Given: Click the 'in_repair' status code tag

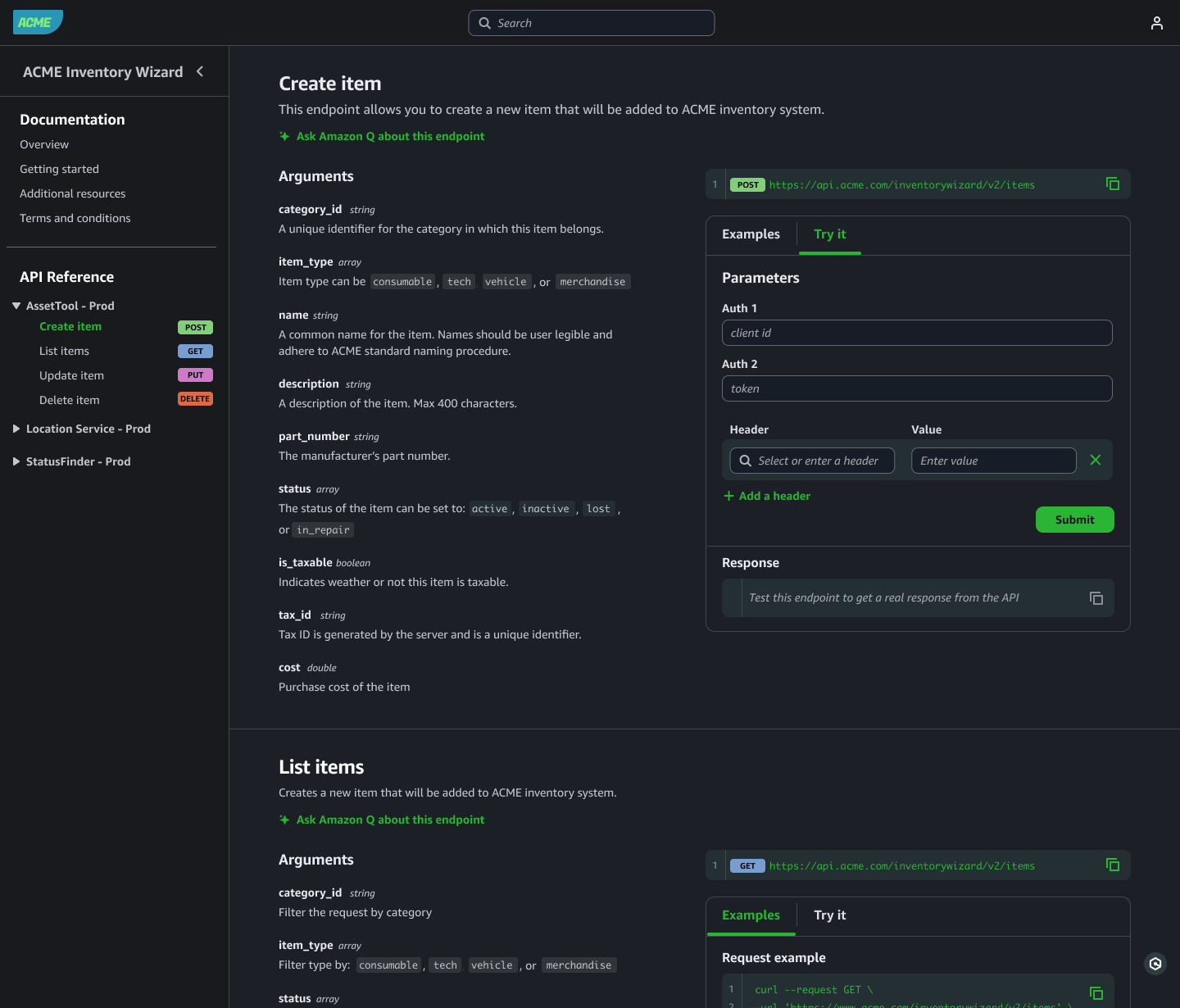Looking at the screenshot, I should 323,530.
